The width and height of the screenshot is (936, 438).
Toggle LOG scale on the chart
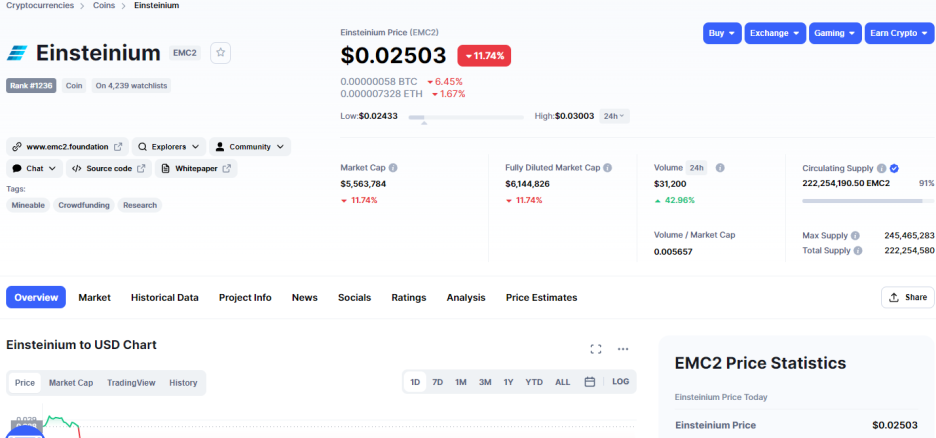(x=621, y=382)
